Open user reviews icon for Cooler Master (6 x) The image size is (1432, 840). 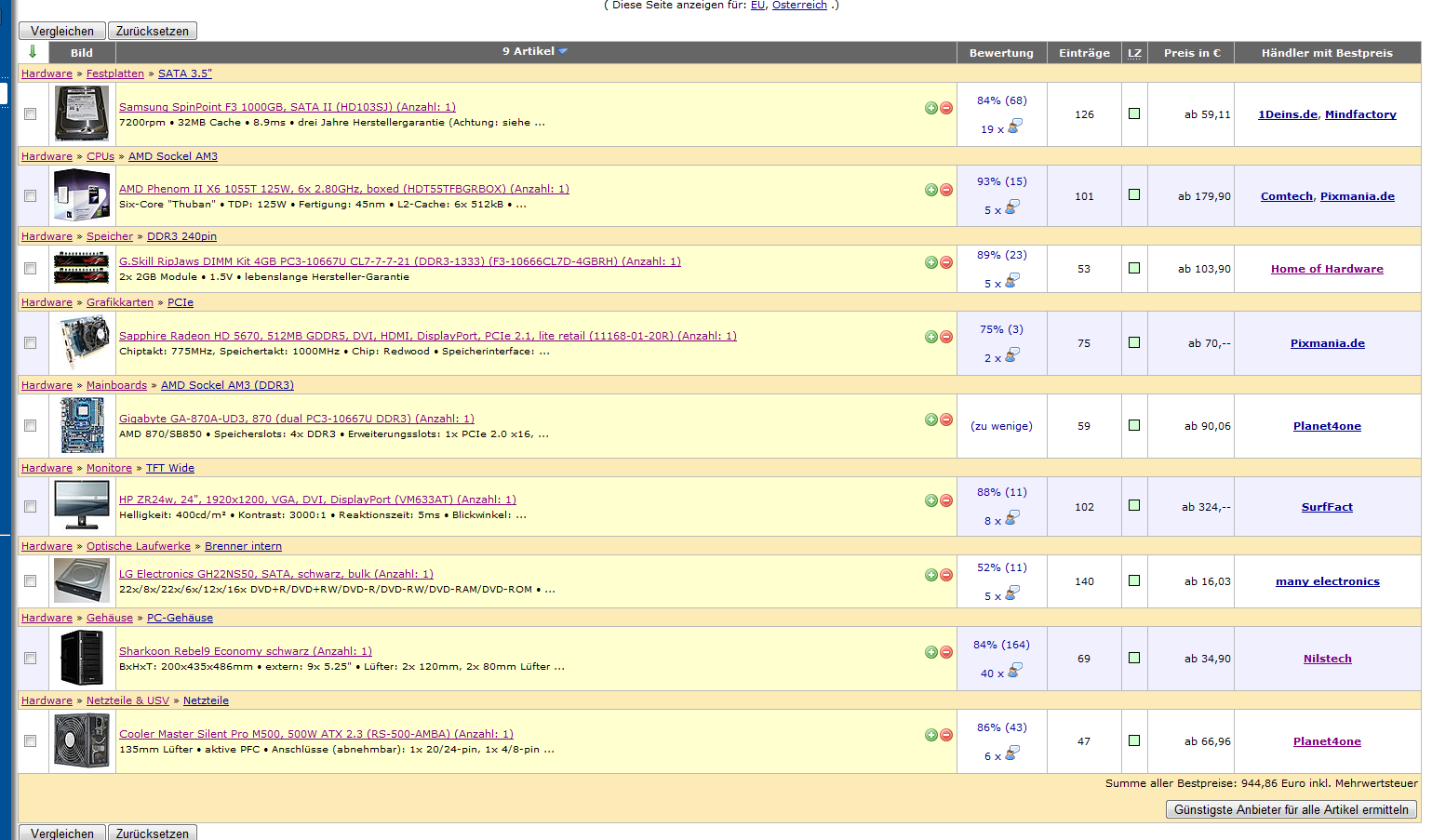click(x=1012, y=753)
